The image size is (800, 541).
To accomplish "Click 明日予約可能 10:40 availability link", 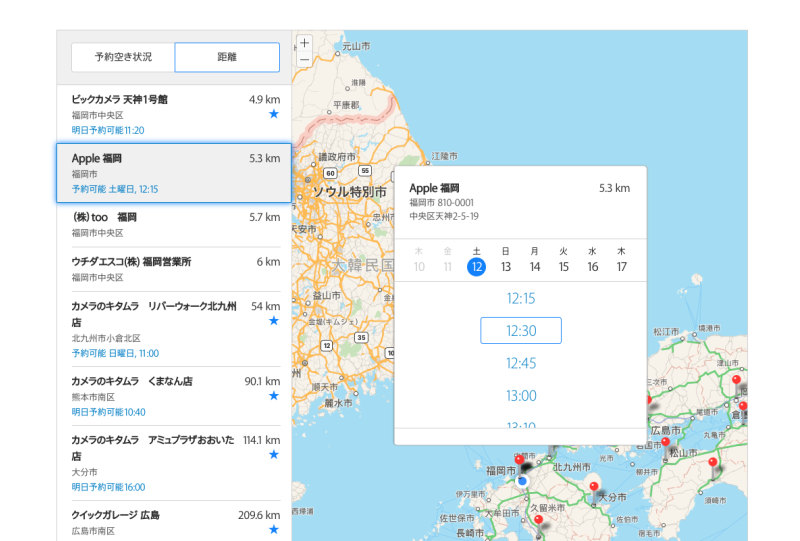I will pos(108,412).
